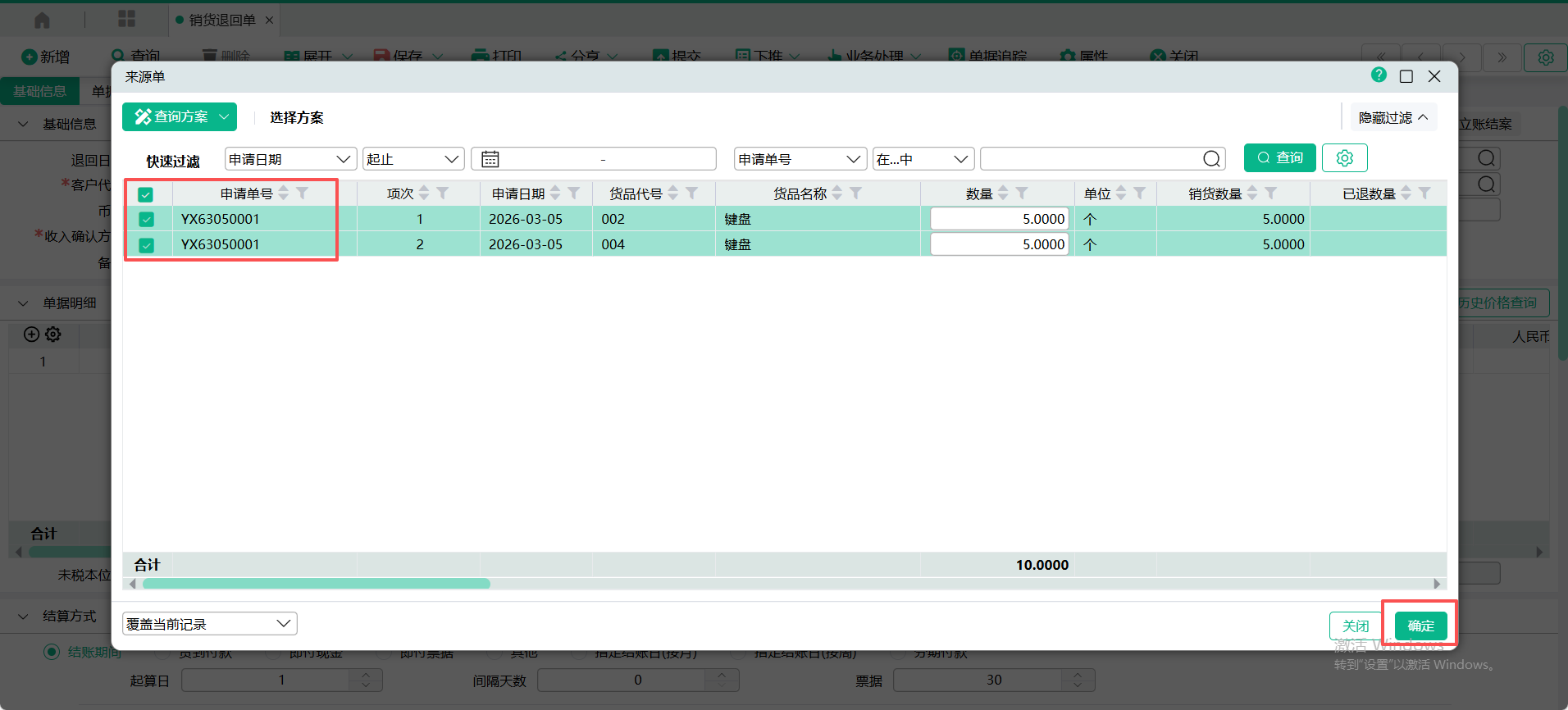Open the 查询方案 dropdown button

[180, 117]
